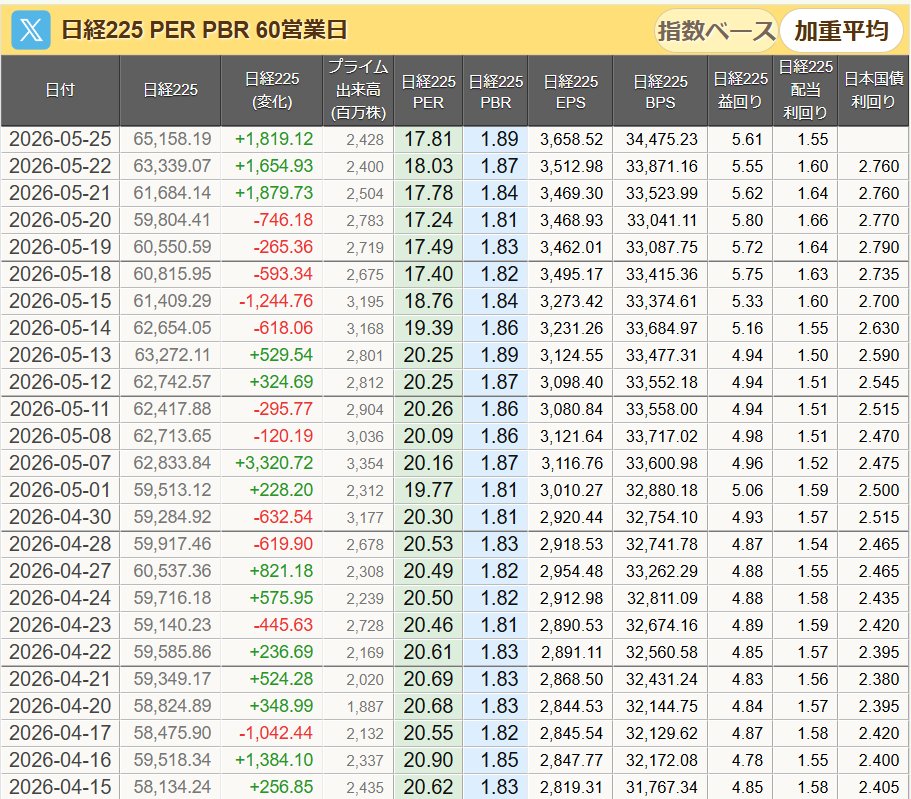Click the 日経225 BPS column header
Image resolution: width=911 pixels, height=799 pixels.
coord(660,90)
